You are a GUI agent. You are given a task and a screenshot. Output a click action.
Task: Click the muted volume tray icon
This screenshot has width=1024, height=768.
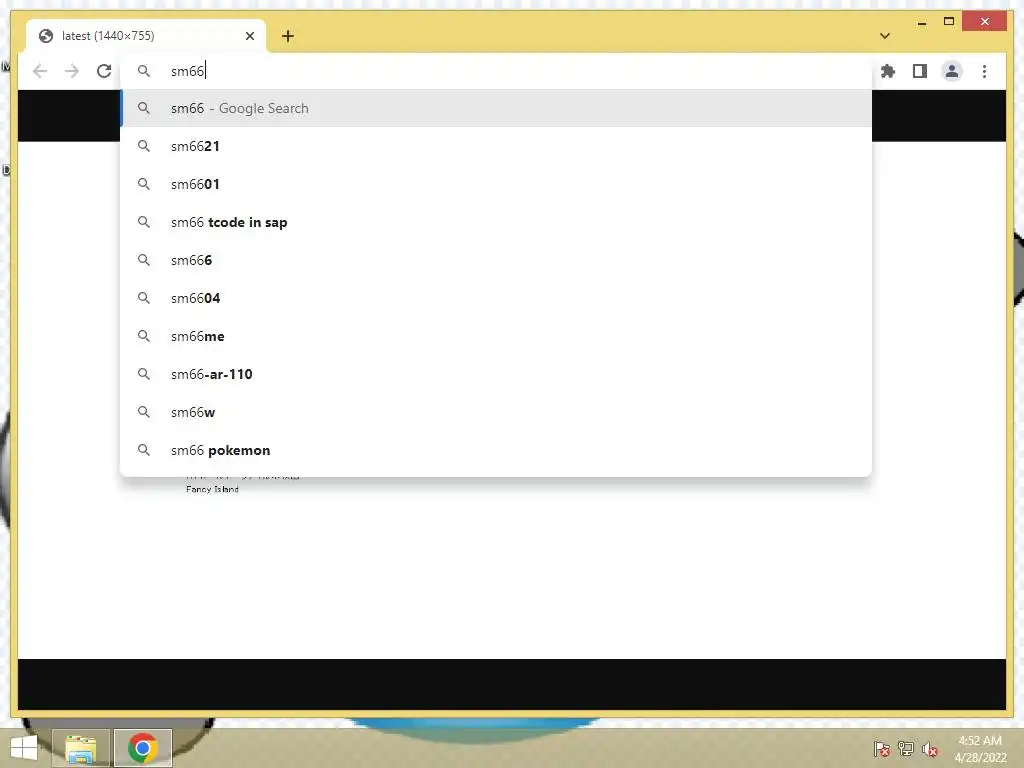coord(930,749)
